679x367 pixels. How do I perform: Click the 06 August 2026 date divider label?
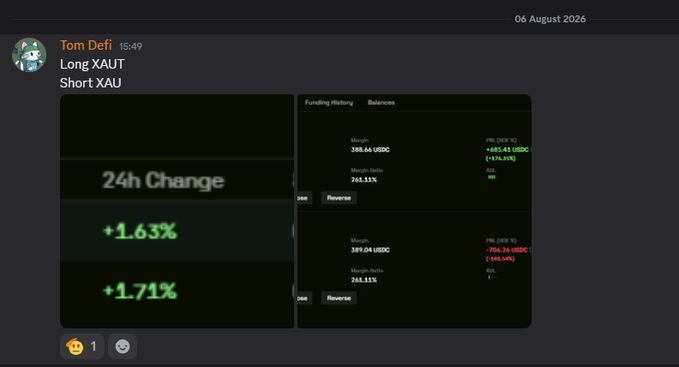[550, 19]
